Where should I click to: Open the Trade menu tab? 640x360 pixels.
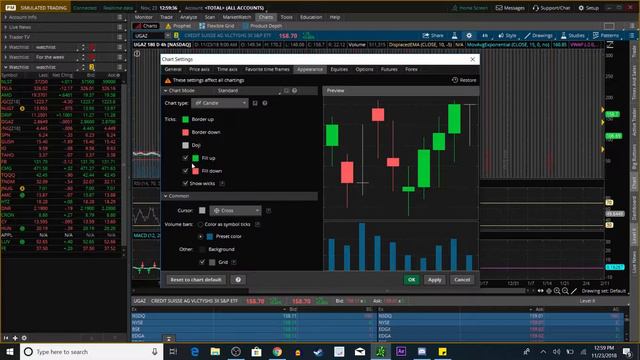(166, 17)
